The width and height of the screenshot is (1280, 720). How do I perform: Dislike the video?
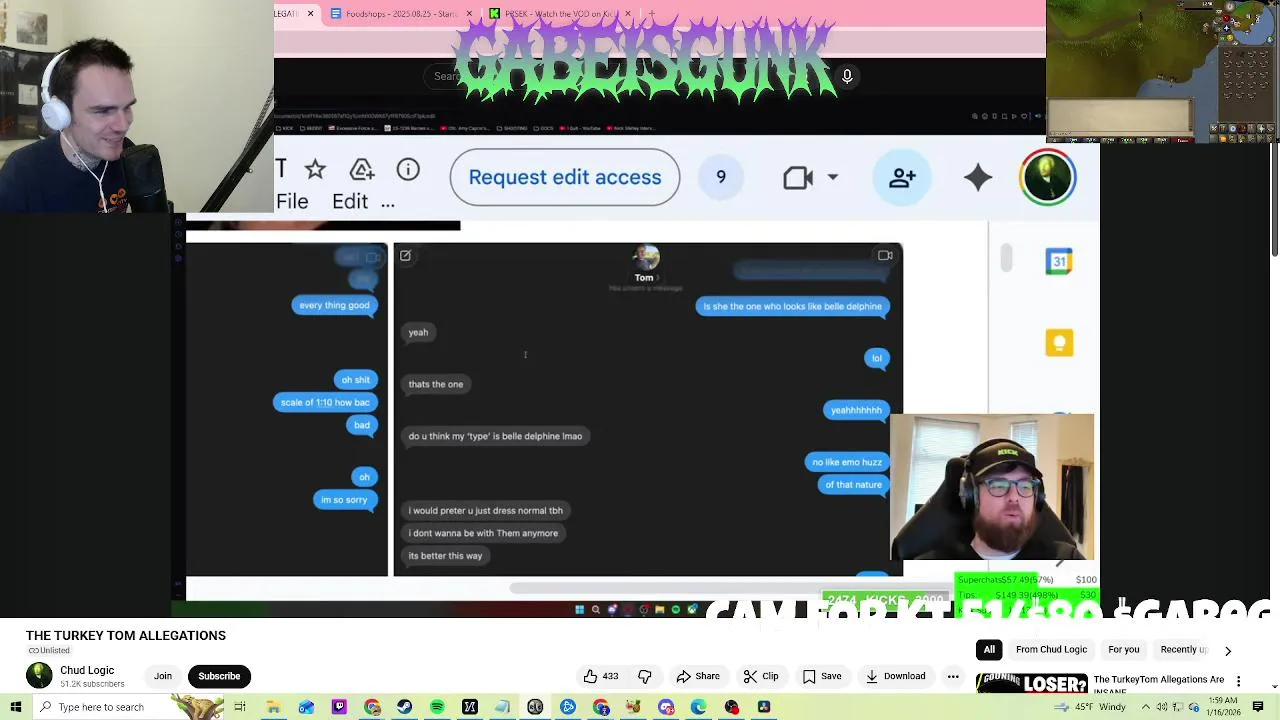645,676
